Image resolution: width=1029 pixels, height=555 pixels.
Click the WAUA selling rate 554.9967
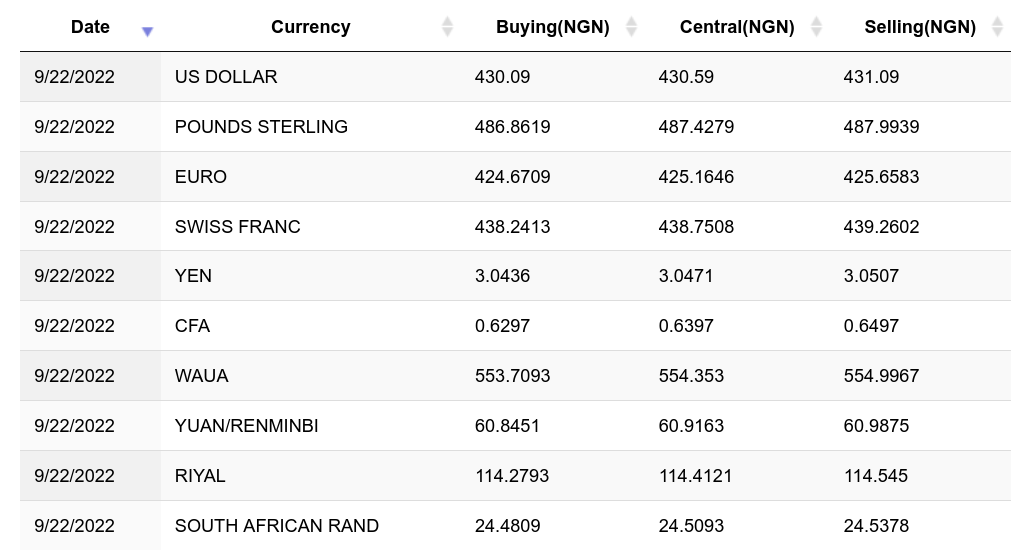click(x=881, y=376)
